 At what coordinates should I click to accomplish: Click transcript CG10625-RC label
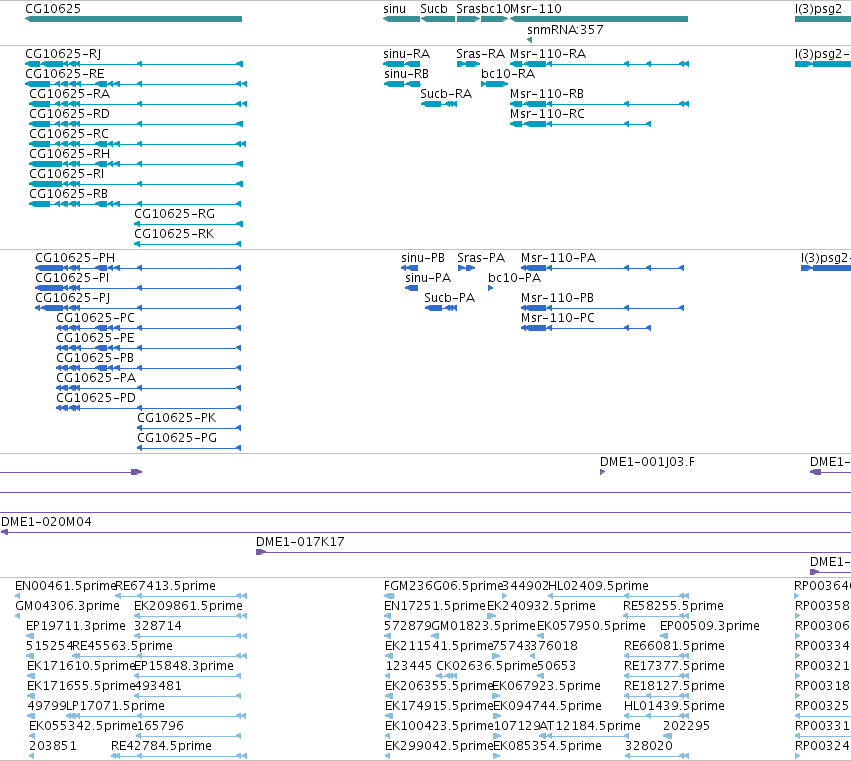[x=69, y=134]
